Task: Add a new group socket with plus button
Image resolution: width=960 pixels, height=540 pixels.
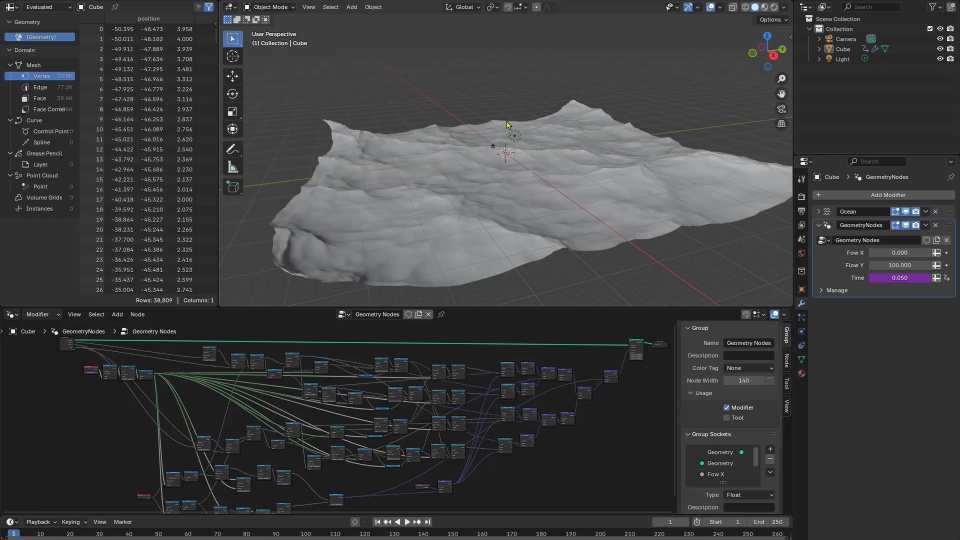Action: tap(770, 449)
